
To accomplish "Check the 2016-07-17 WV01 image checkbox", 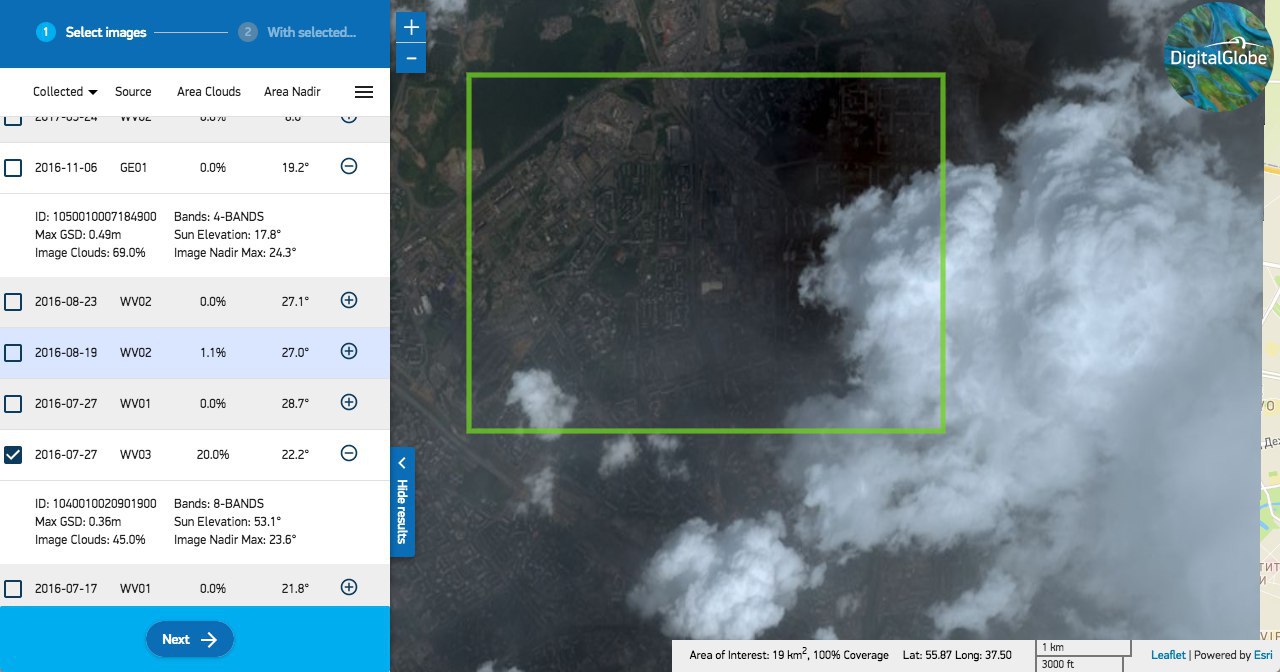I will coord(13,589).
